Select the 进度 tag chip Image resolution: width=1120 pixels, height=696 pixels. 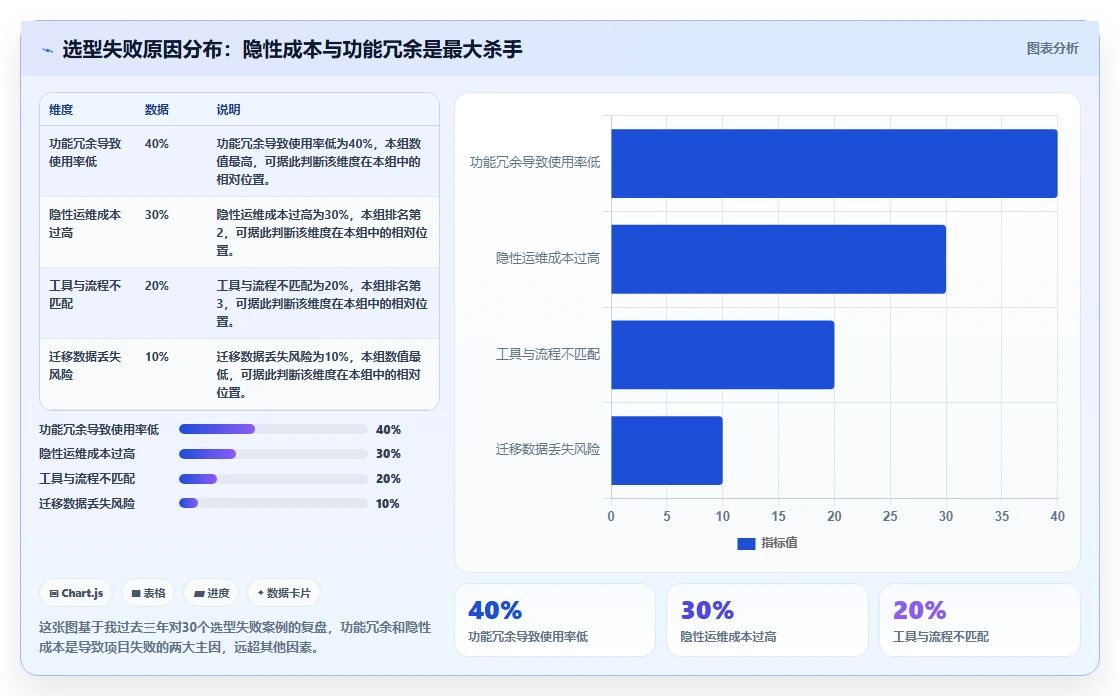[x=211, y=593]
